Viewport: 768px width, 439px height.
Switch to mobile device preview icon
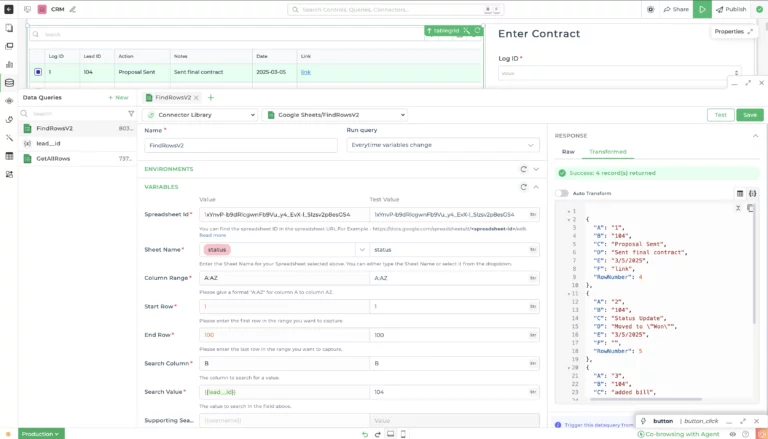point(402,434)
